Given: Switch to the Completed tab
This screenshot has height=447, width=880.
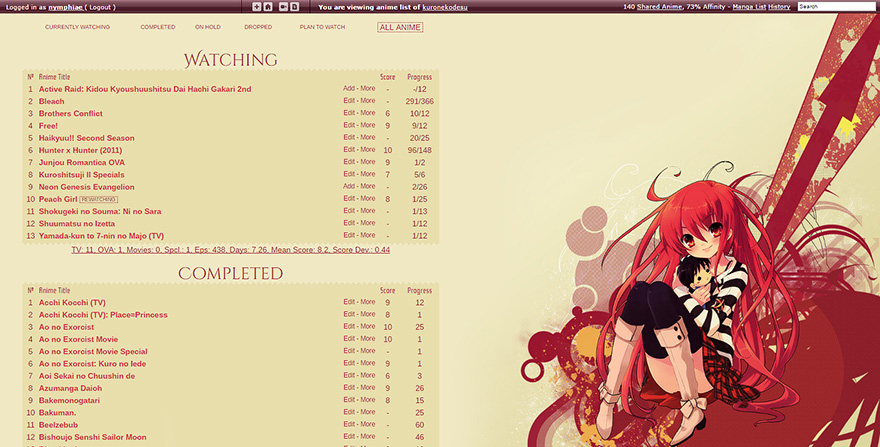Looking at the screenshot, I should [158, 27].
